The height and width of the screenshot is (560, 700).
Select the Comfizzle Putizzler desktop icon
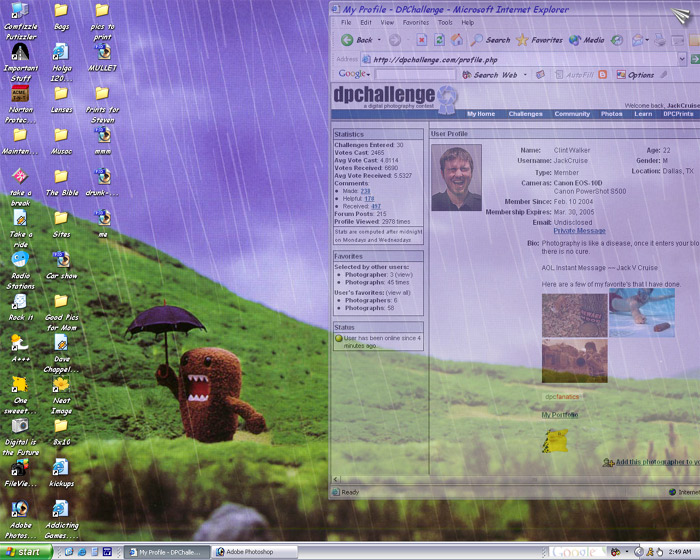pyautogui.click(x=20, y=21)
